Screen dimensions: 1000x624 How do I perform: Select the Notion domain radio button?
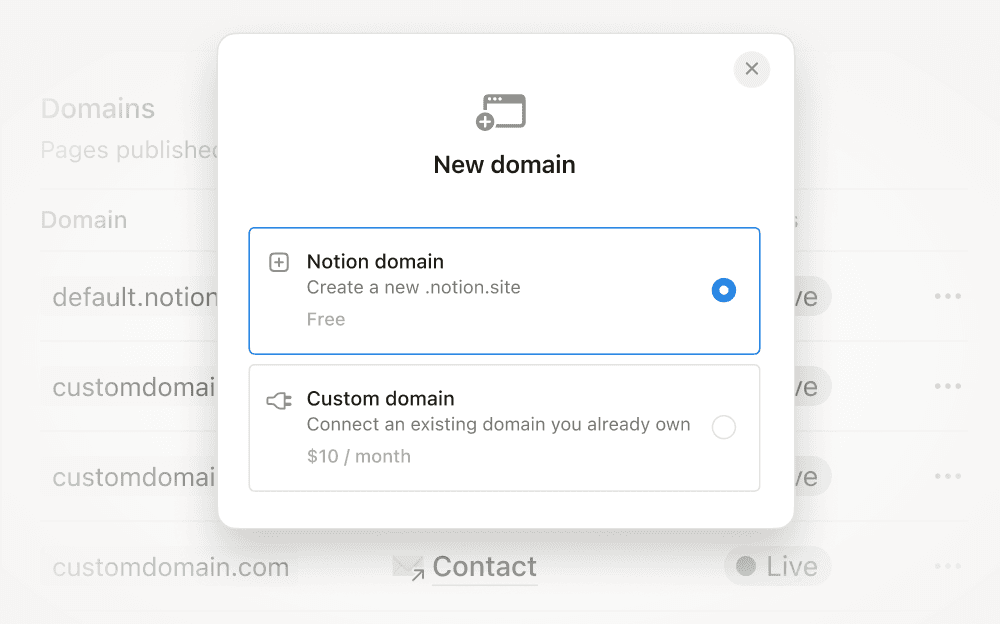723,290
